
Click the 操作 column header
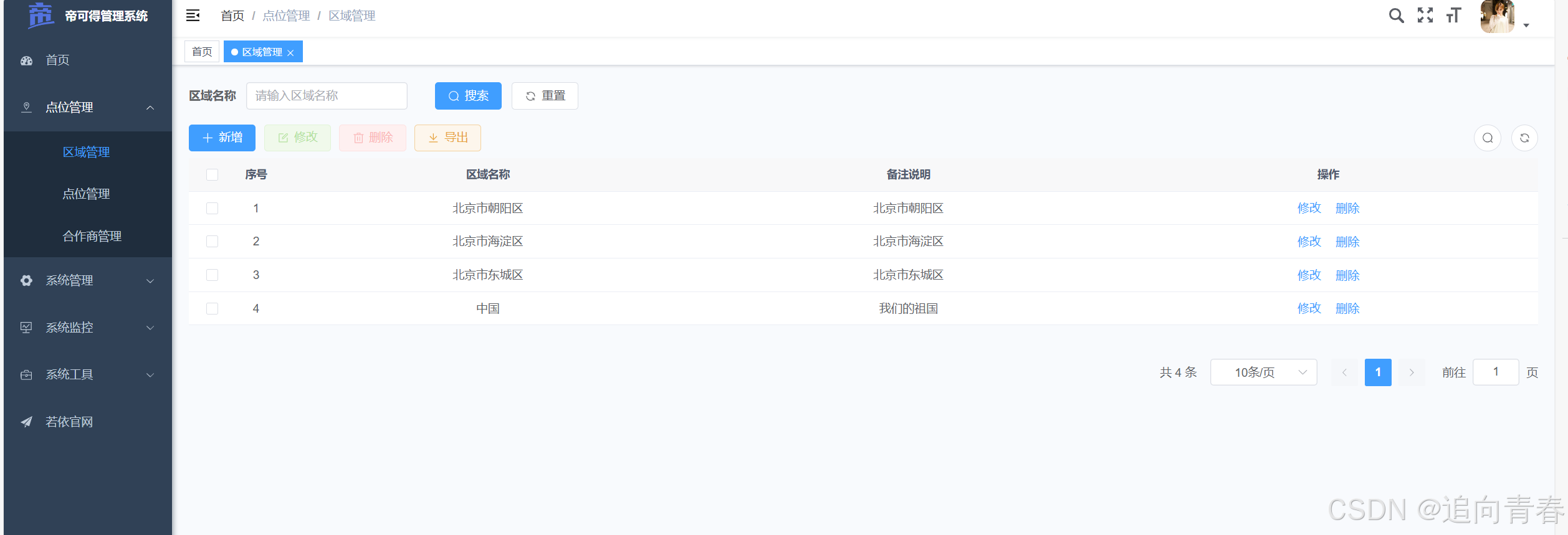coord(1328,174)
